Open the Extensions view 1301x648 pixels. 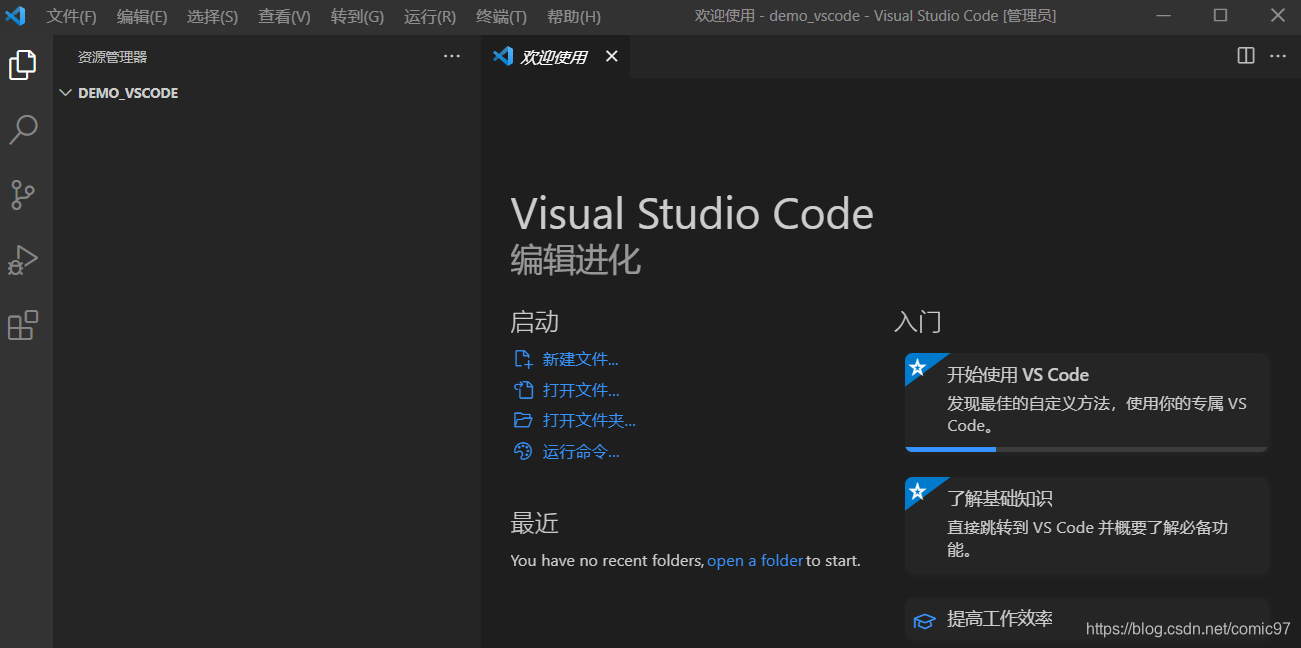click(x=23, y=325)
